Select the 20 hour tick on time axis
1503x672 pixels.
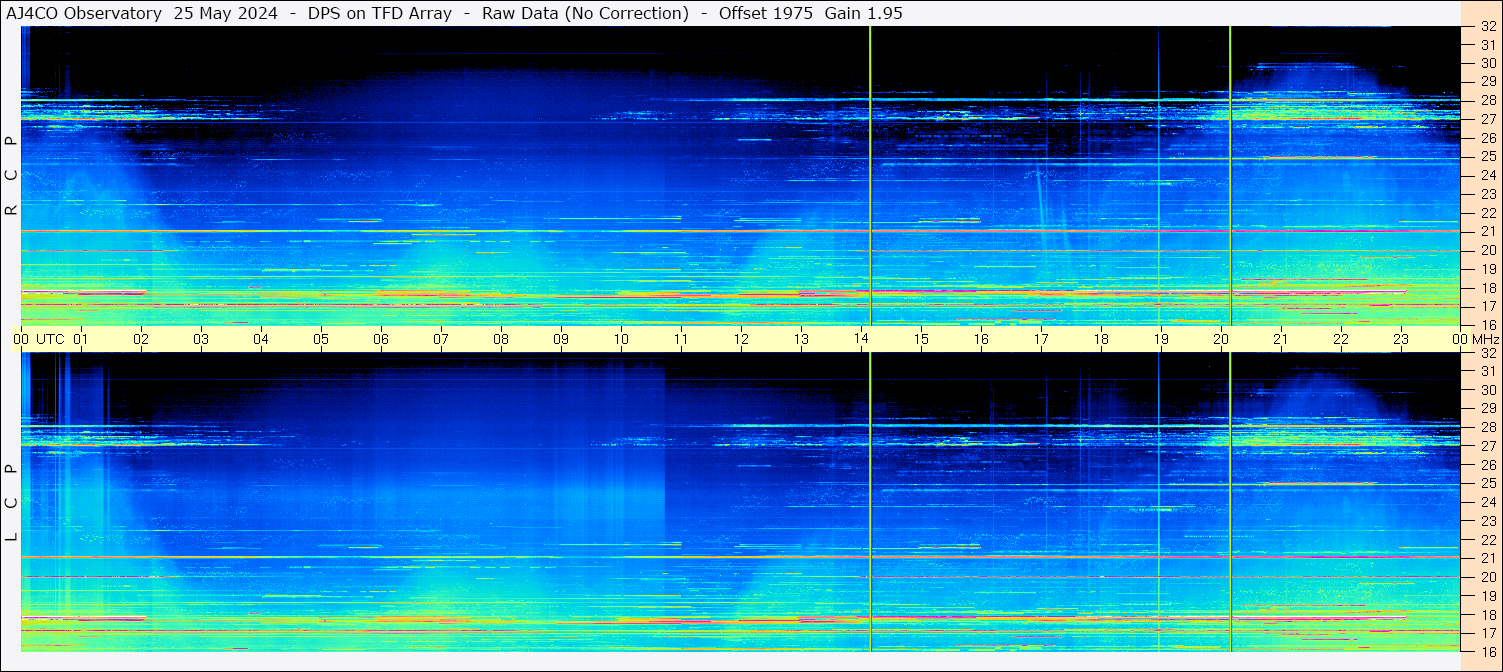(x=1221, y=339)
